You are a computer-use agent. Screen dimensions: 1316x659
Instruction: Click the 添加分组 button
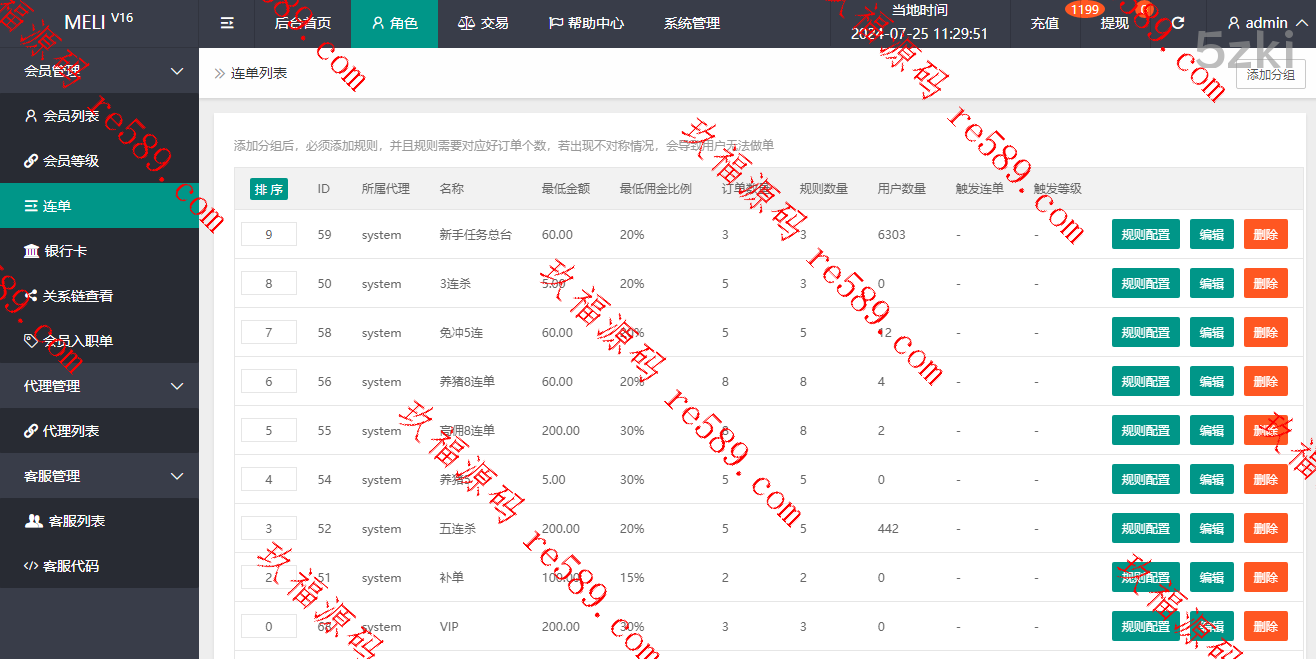tap(1270, 75)
